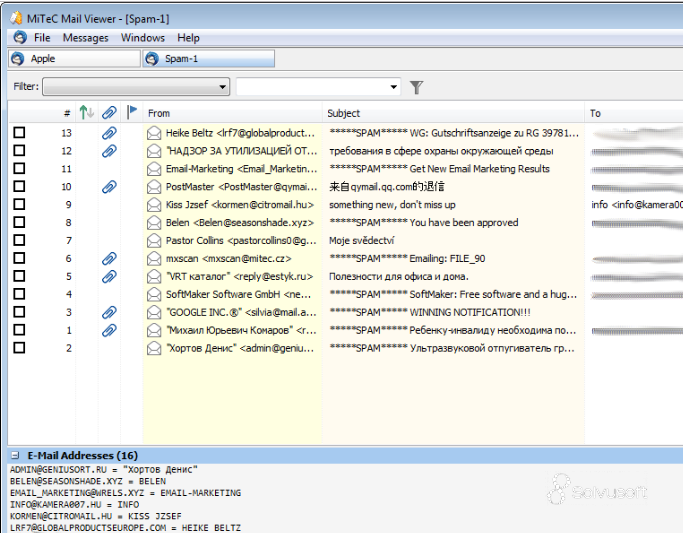Switch to the Apple tab
683x533 pixels.
pyautogui.click(x=74, y=58)
